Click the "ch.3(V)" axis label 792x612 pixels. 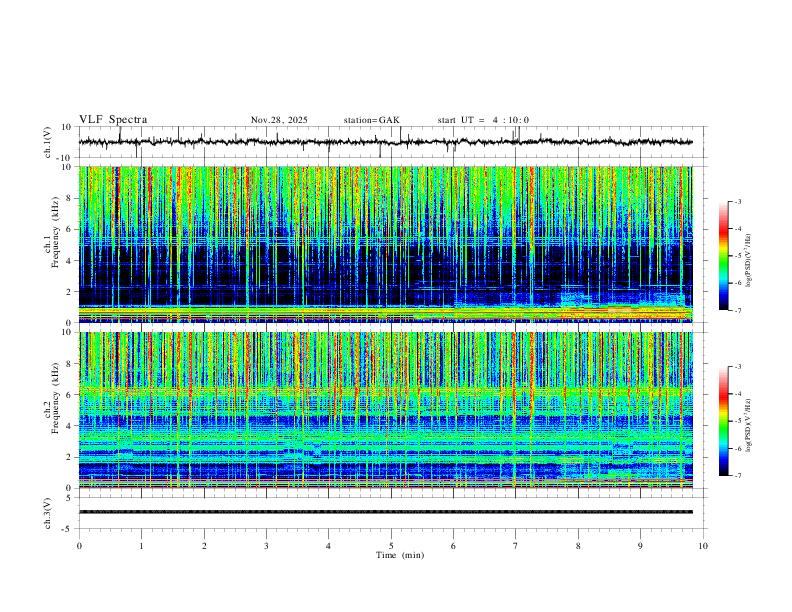tap(48, 513)
